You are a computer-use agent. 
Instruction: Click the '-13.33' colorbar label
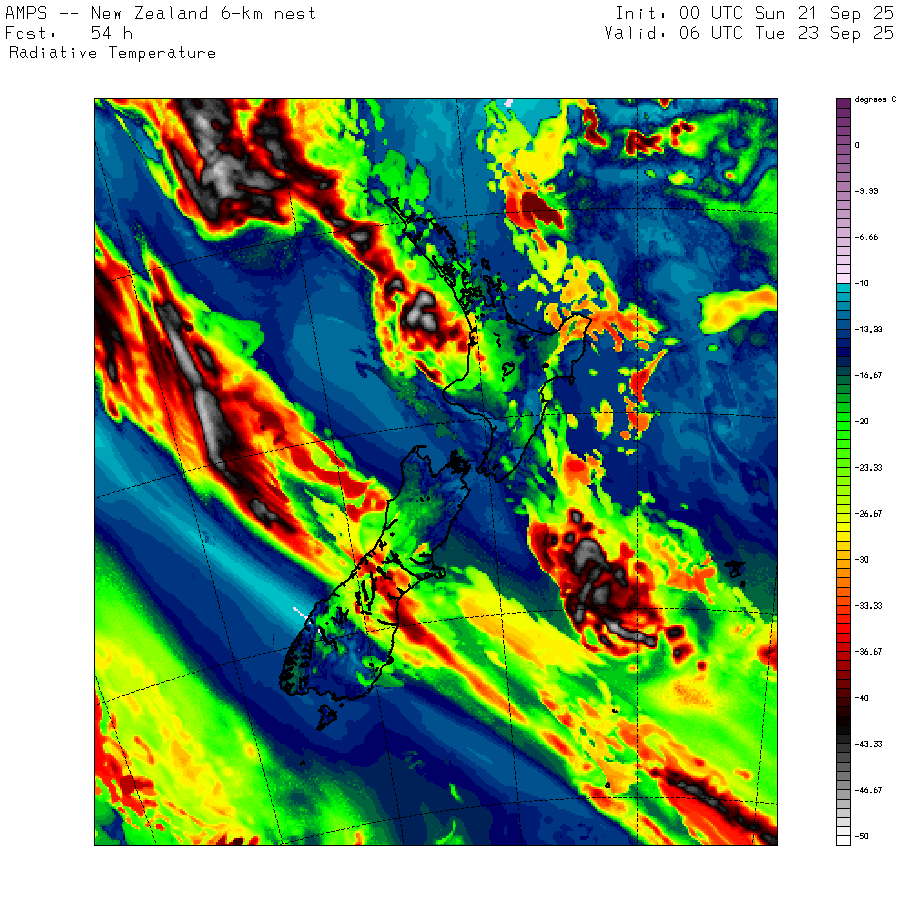[x=868, y=329]
